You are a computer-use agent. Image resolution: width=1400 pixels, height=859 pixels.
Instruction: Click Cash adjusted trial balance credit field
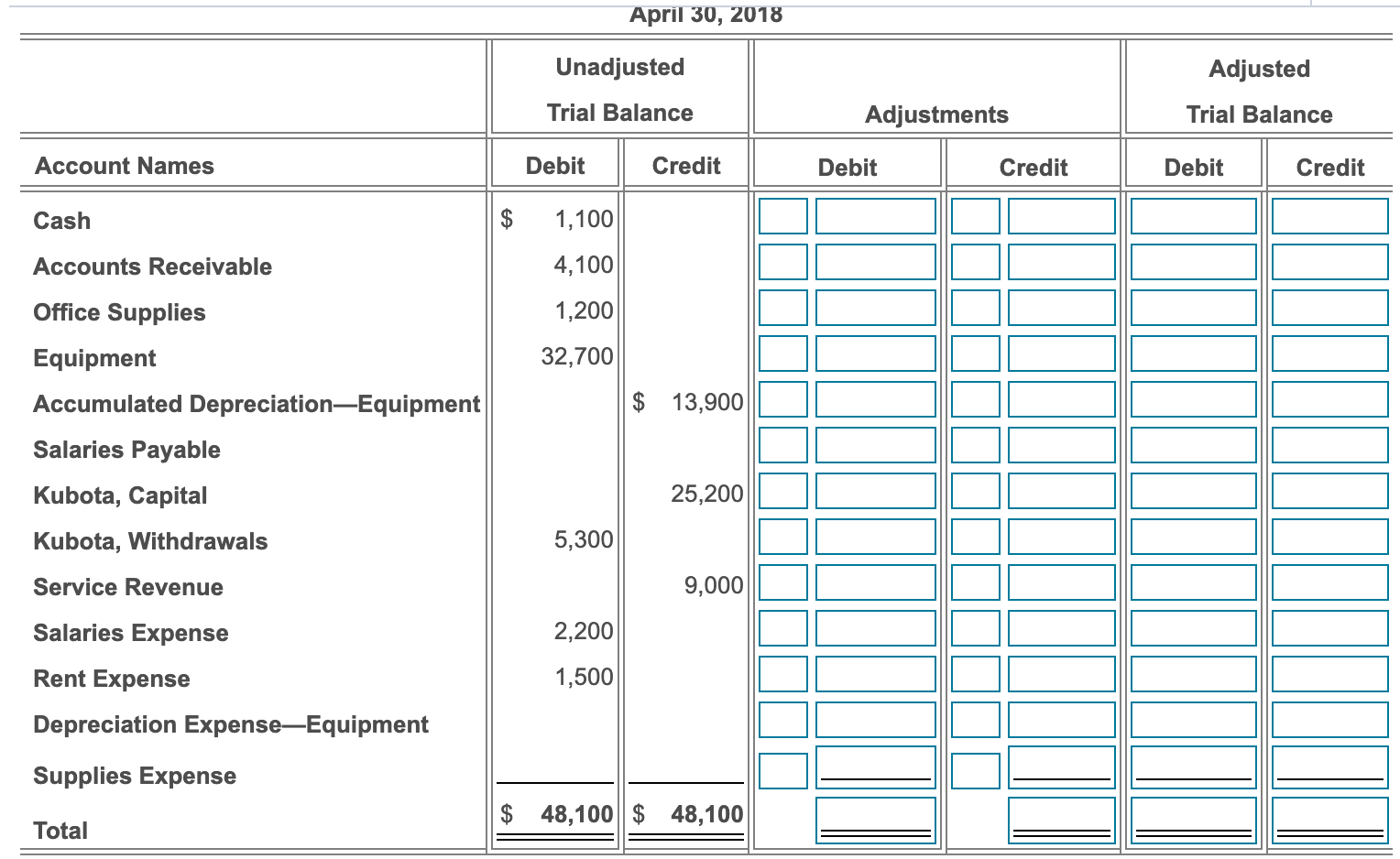(1330, 216)
